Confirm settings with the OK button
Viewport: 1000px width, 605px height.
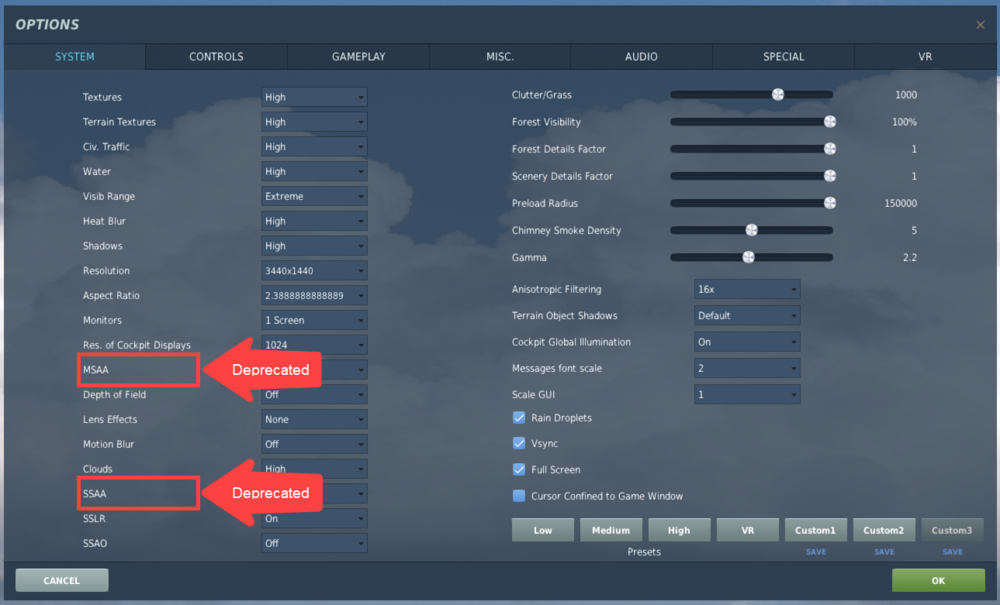[x=938, y=580]
